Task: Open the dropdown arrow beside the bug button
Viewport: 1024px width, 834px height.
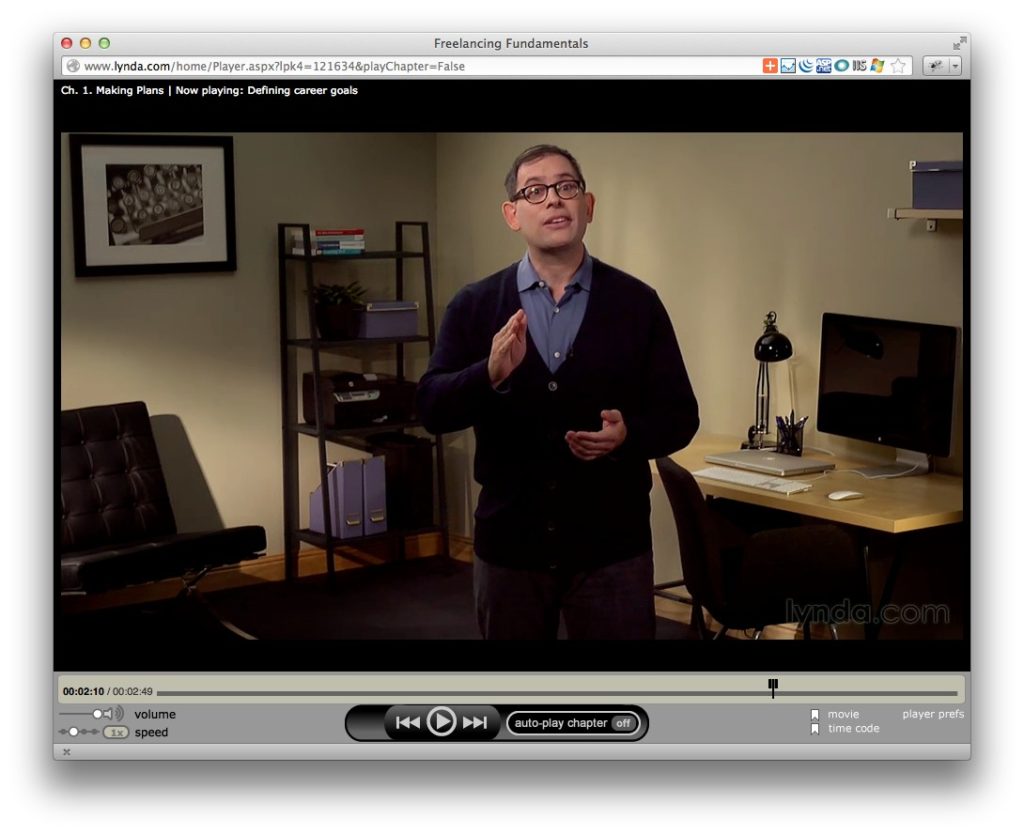Action: [x=954, y=66]
